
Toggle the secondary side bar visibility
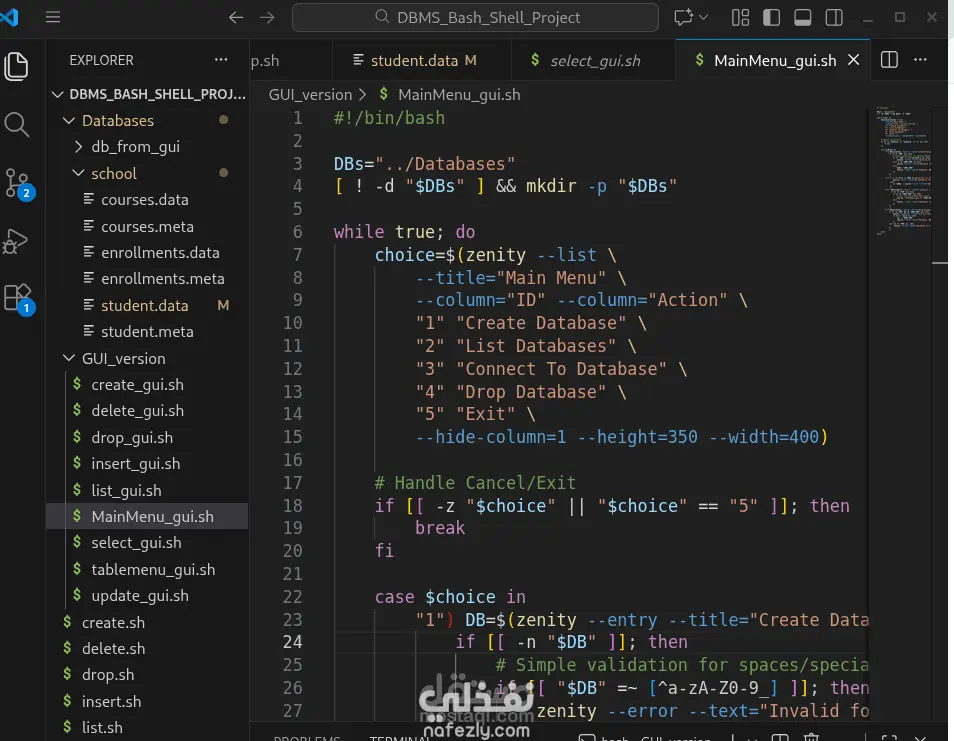click(x=833, y=17)
